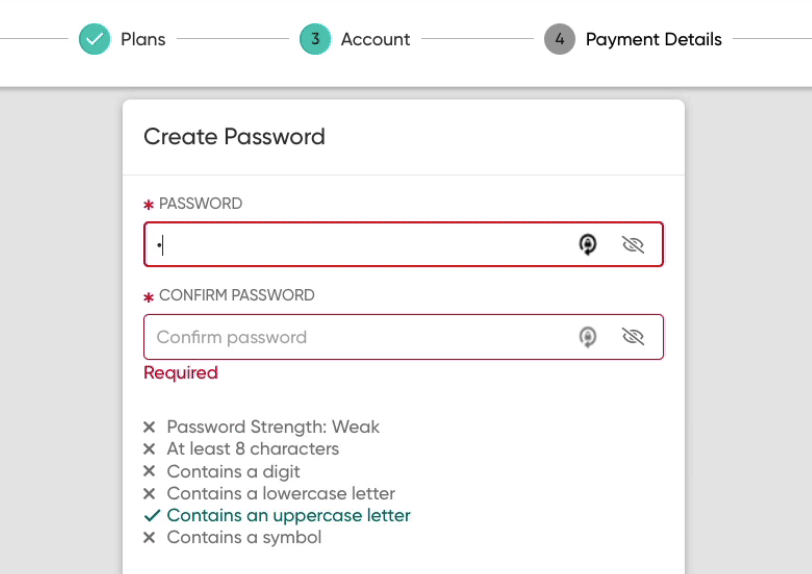Go to the Plans step label
Image resolution: width=812 pixels, height=574 pixels.
pos(143,39)
